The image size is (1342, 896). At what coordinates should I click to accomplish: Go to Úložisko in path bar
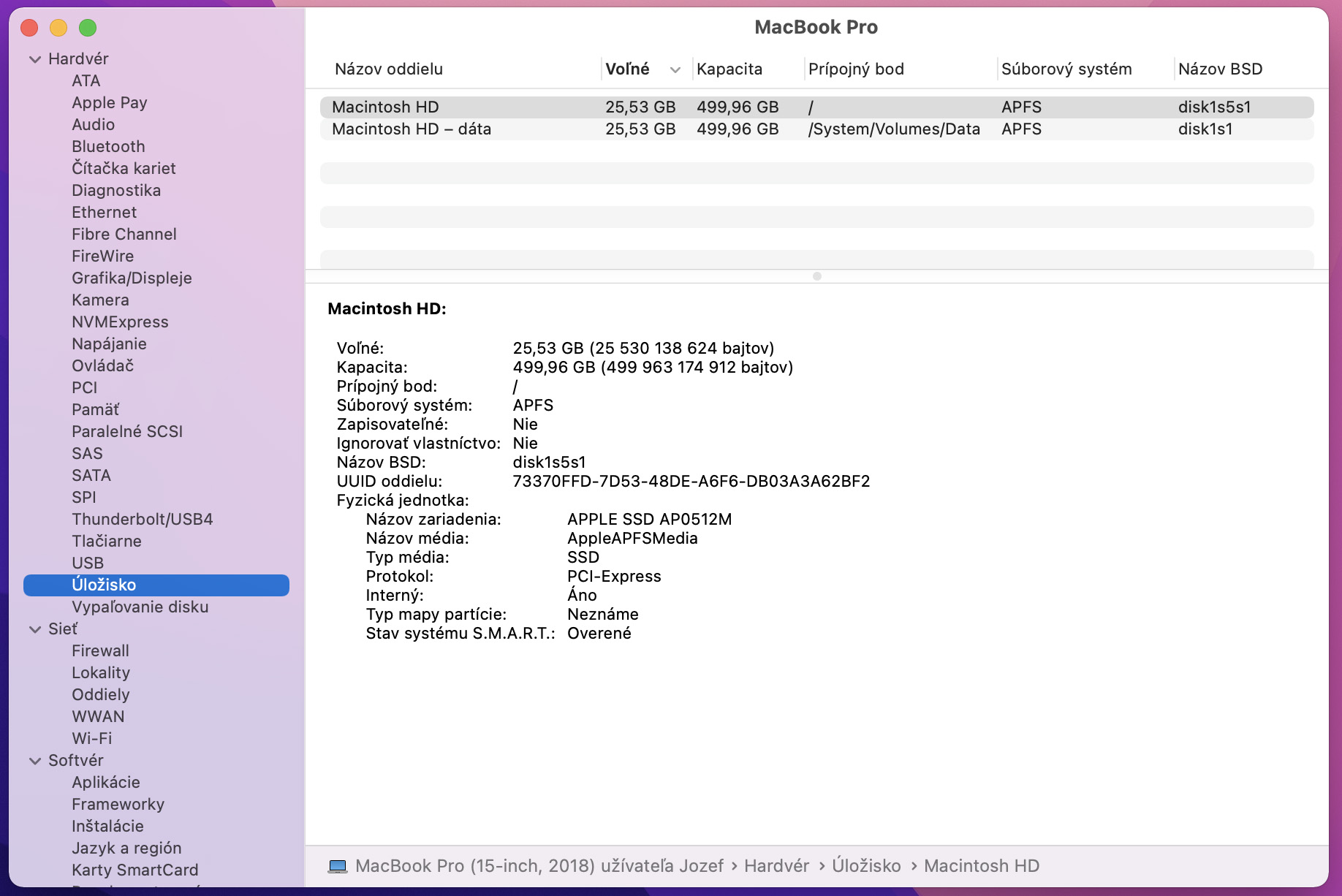pyautogui.click(x=866, y=866)
